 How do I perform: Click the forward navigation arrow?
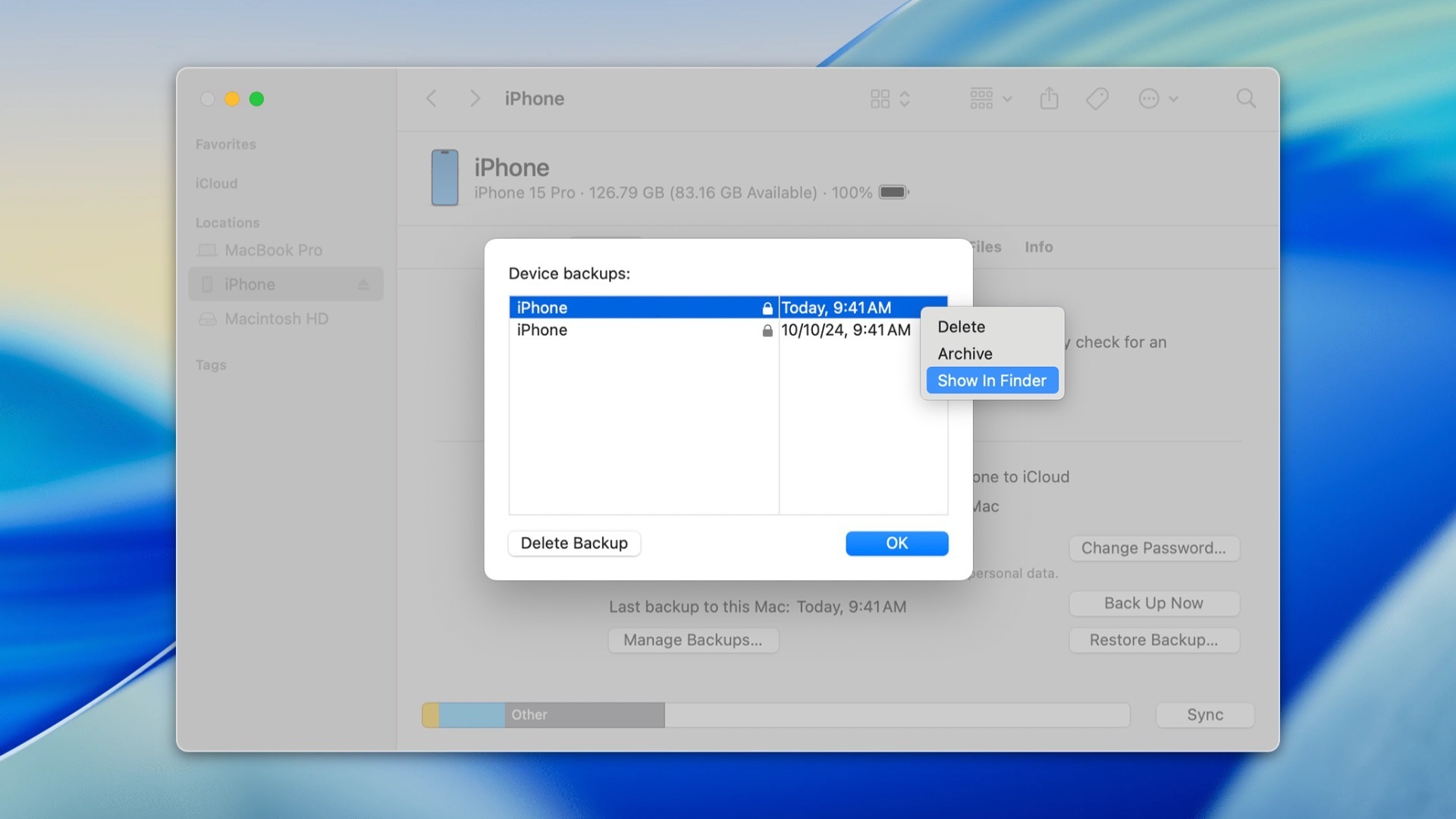point(475,99)
